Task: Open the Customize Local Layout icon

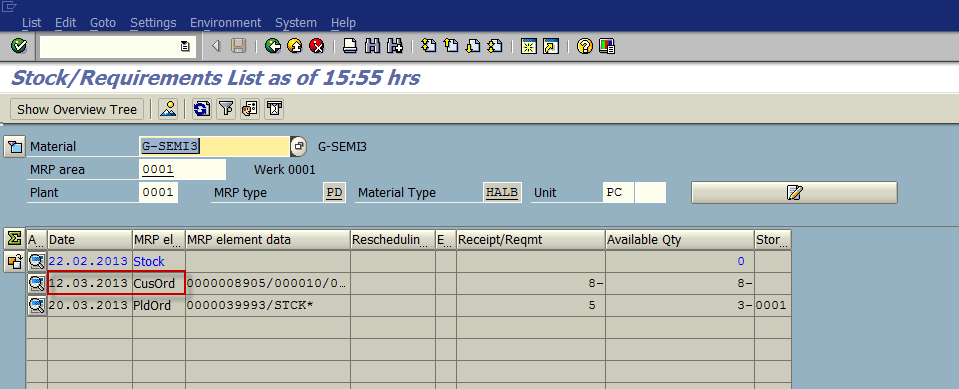Action: [x=607, y=46]
